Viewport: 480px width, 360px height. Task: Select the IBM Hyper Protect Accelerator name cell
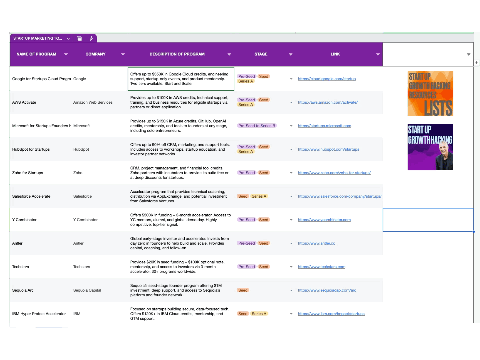pos(40,314)
